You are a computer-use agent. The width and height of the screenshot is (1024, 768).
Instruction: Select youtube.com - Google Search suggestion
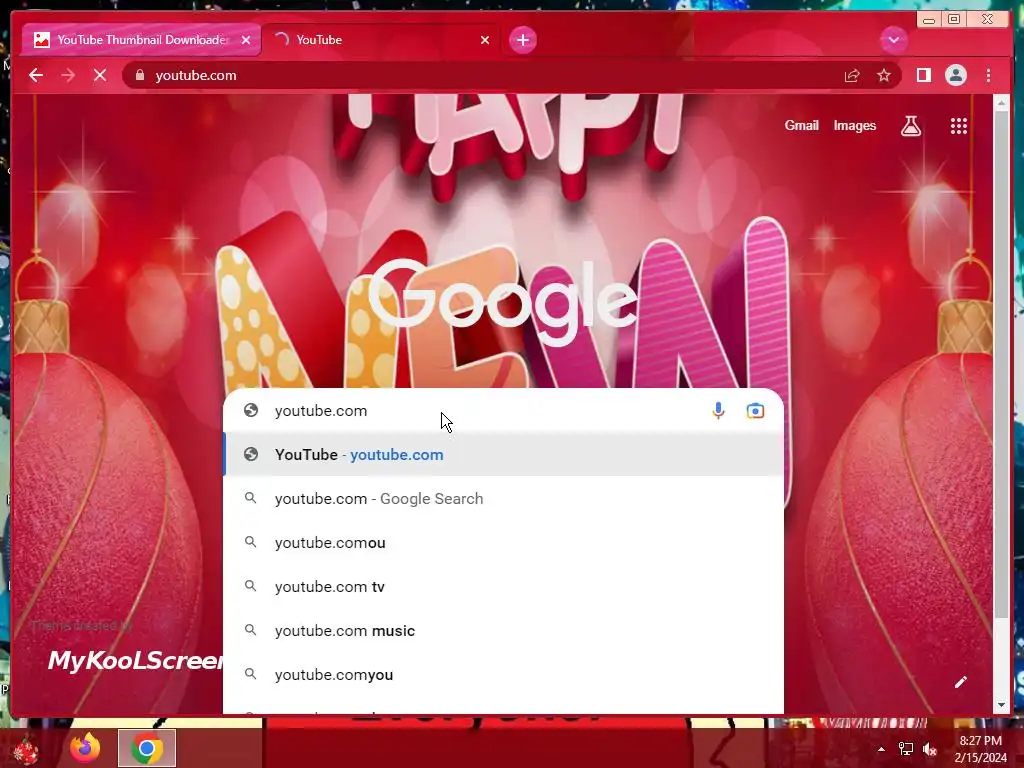pyautogui.click(x=503, y=498)
